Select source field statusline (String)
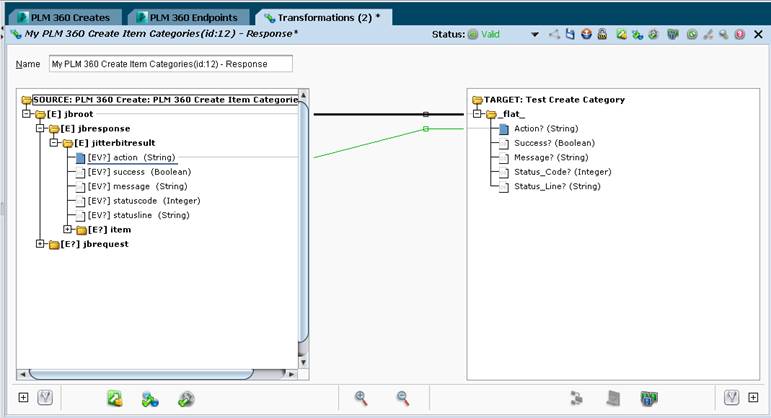771x418 pixels. coord(138,215)
